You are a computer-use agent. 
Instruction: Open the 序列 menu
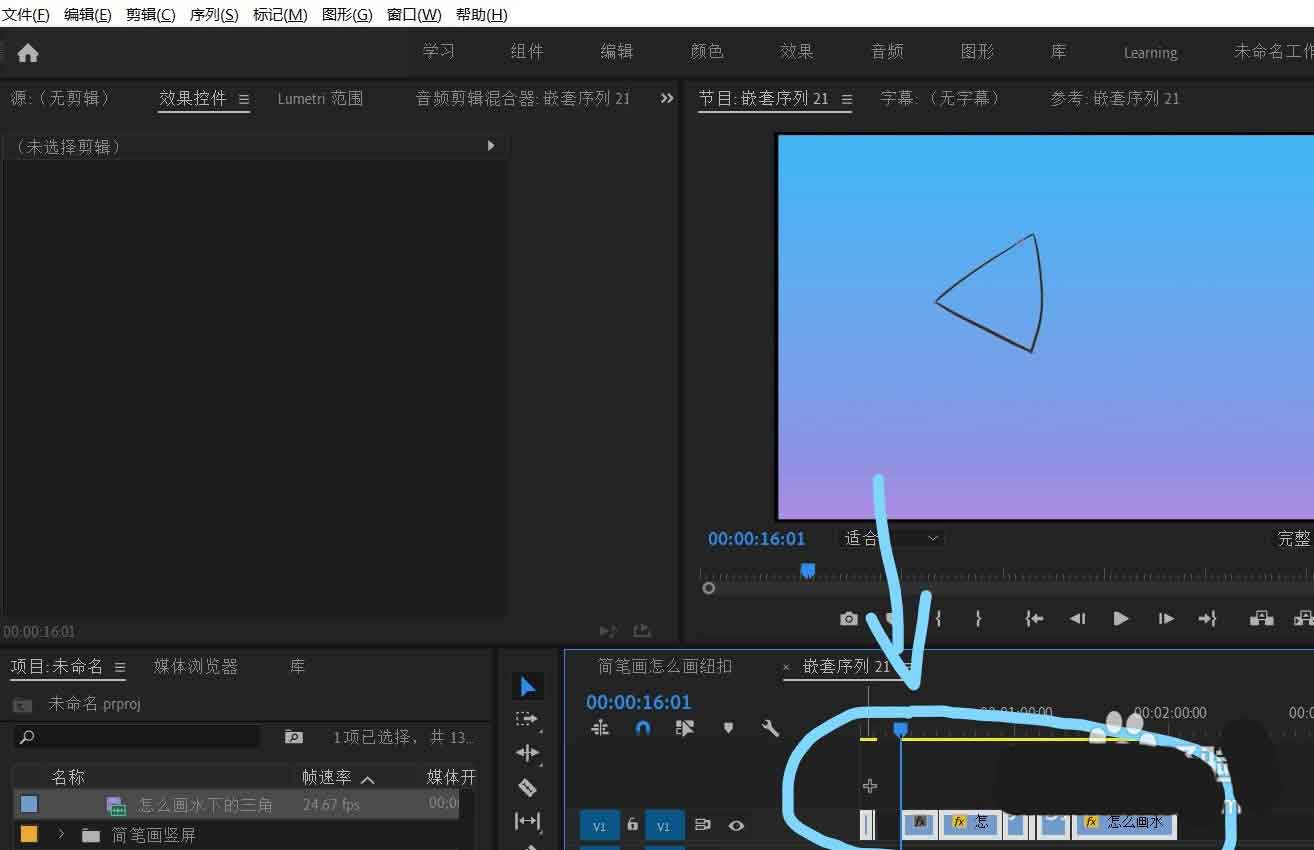[x=214, y=14]
